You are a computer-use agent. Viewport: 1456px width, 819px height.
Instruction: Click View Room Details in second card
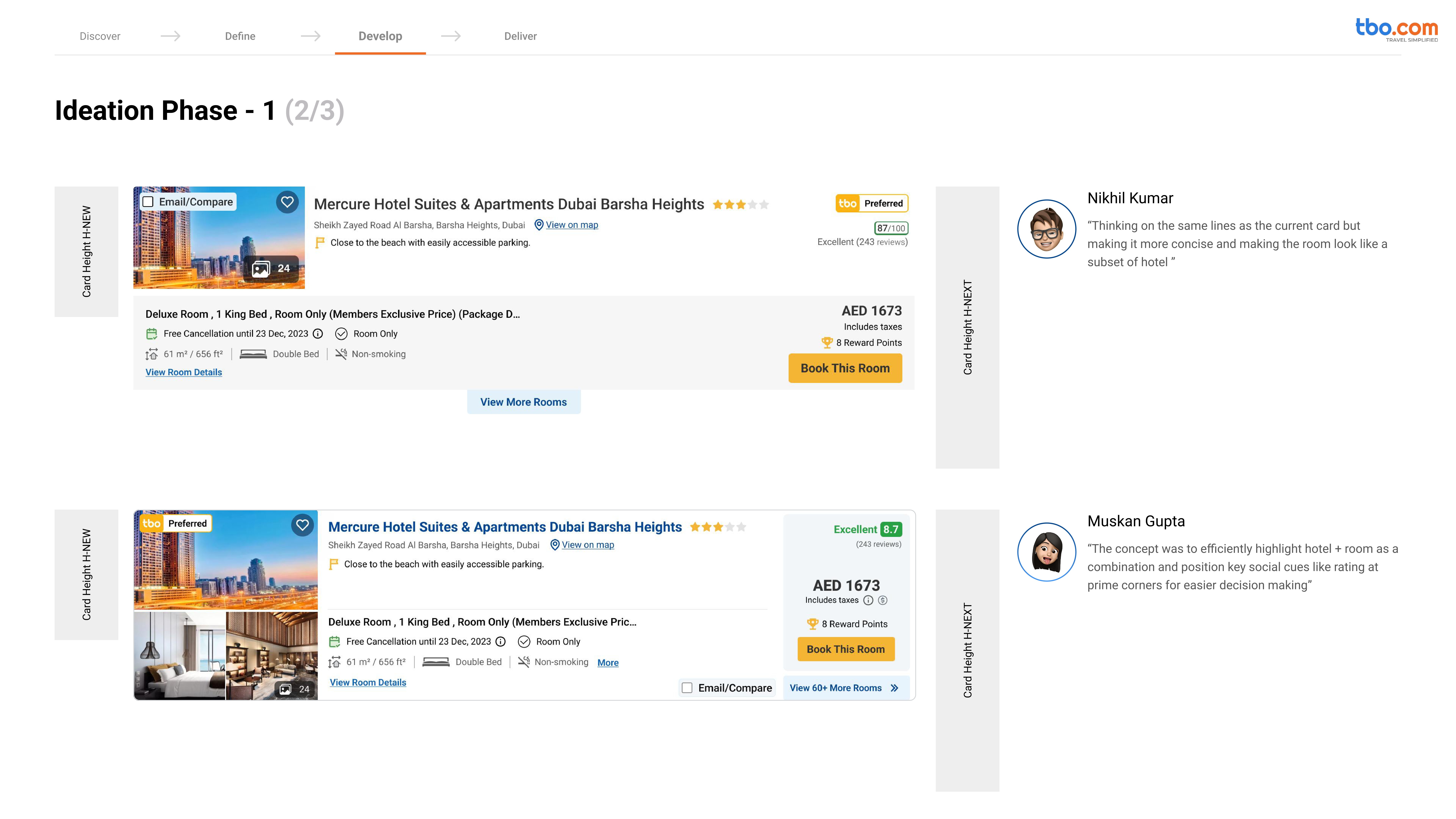pos(368,682)
